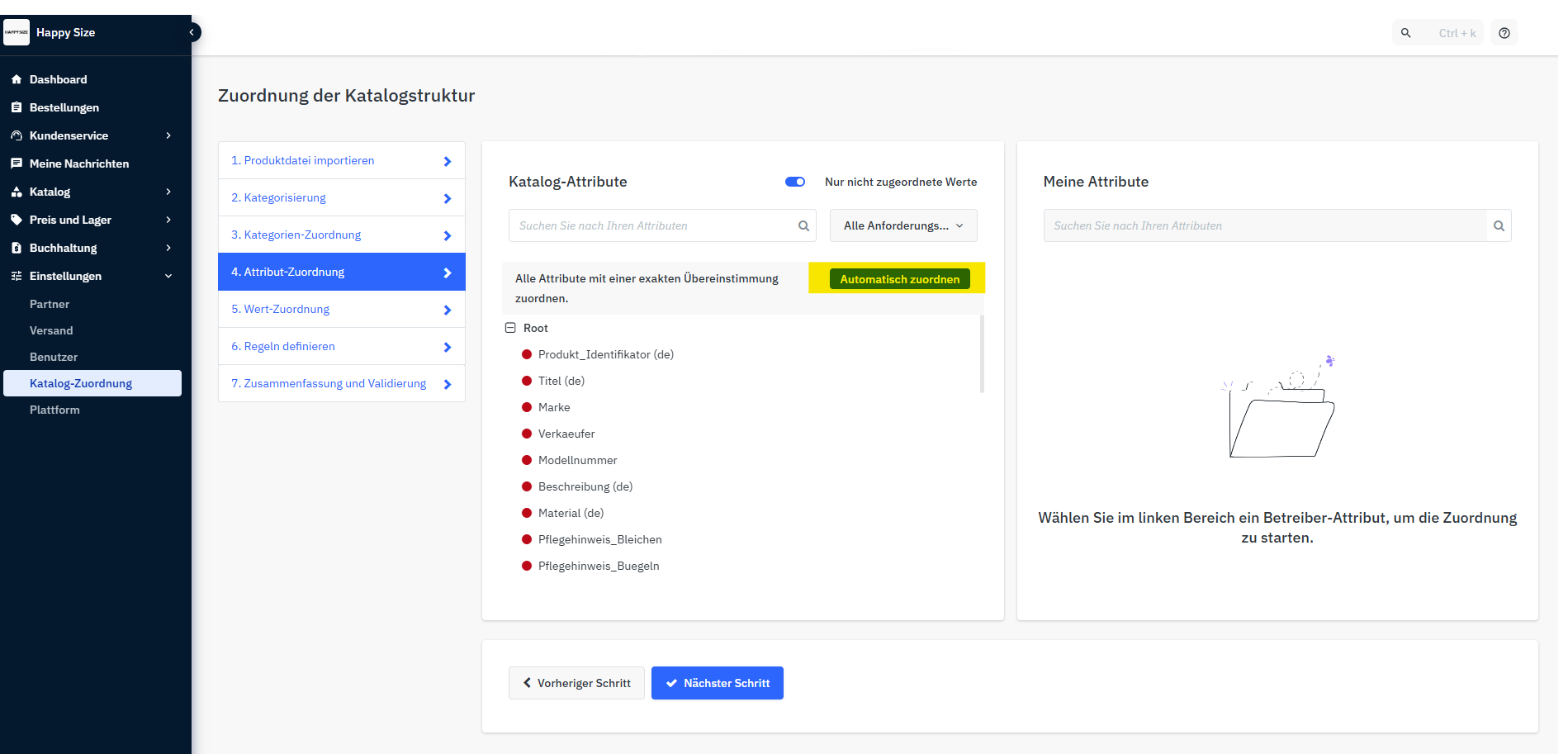Toggle Nur nicht zugeordnete Werte switch
The image size is (1568, 754).
795,182
